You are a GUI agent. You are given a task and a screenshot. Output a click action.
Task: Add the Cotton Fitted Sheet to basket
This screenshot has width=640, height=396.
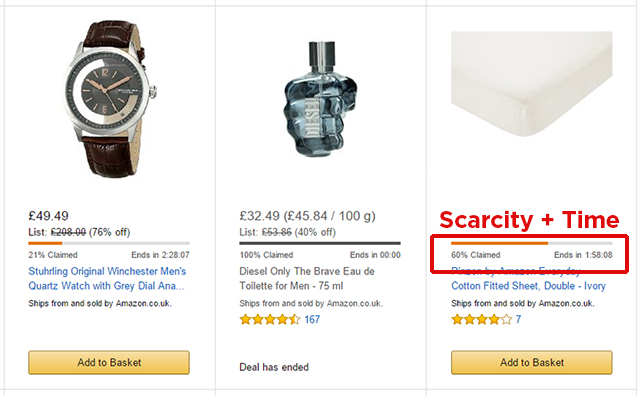click(x=532, y=362)
